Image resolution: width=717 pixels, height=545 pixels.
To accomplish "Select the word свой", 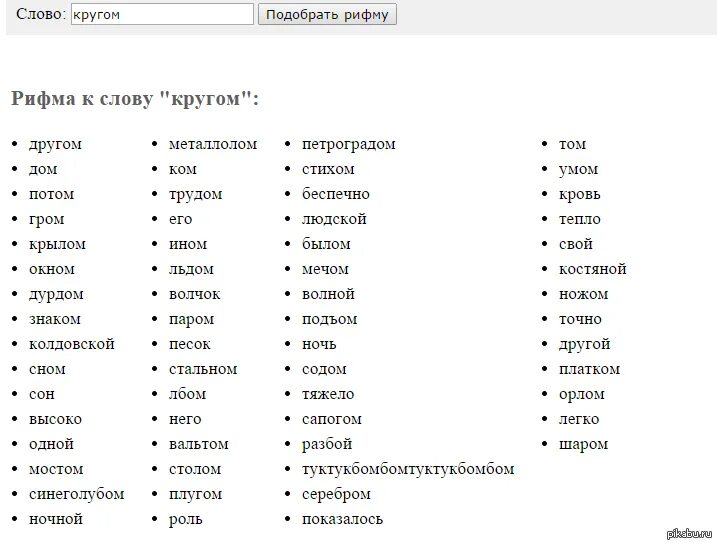I will point(576,244).
